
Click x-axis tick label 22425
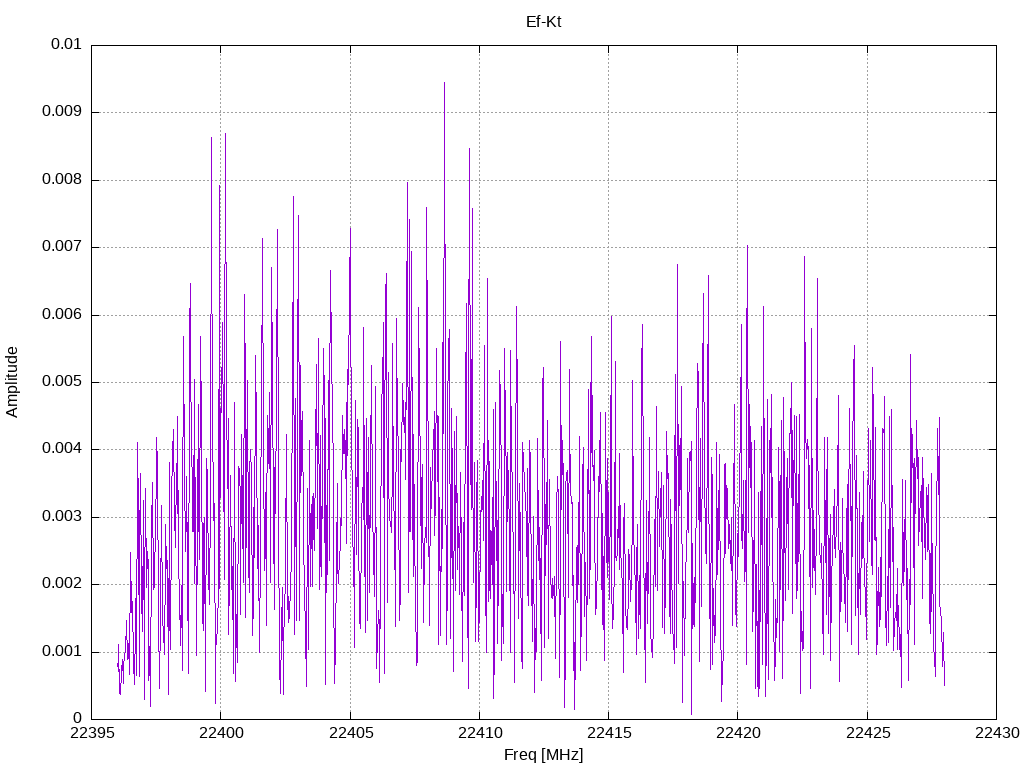pyautogui.click(x=867, y=733)
